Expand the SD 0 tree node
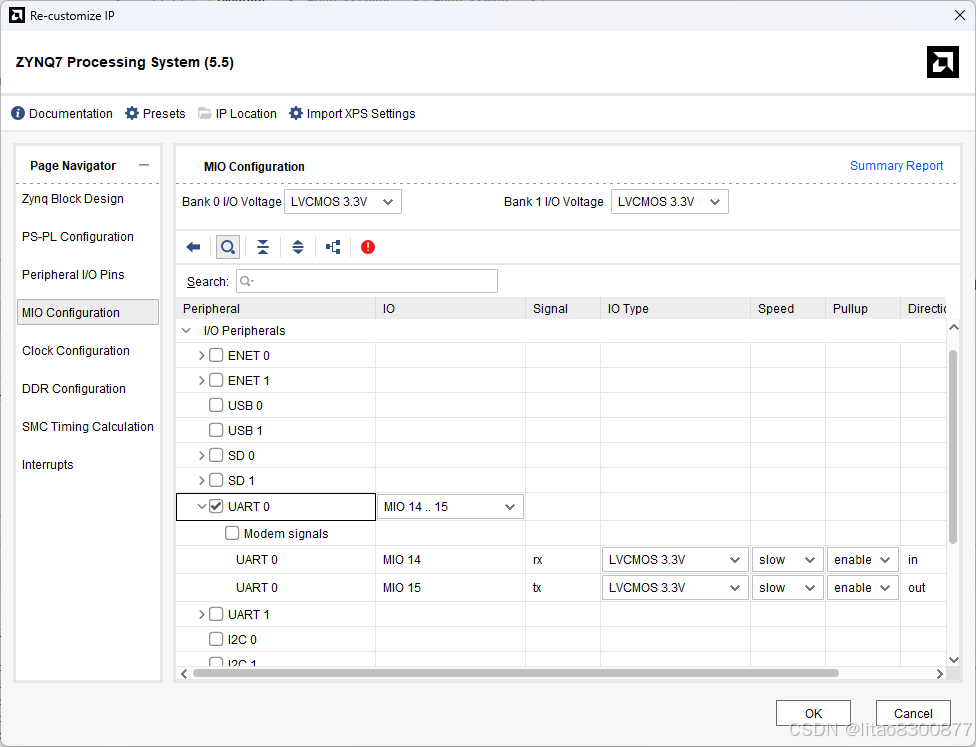The width and height of the screenshot is (976, 747). tap(201, 456)
